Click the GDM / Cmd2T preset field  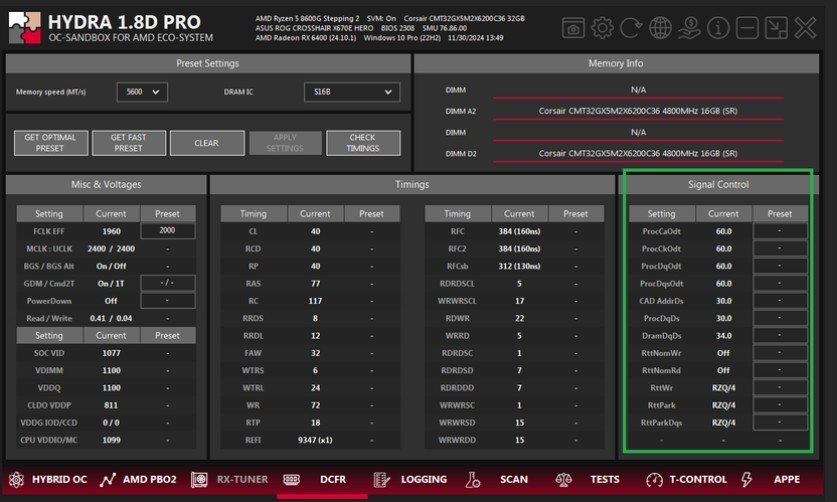pos(168,283)
